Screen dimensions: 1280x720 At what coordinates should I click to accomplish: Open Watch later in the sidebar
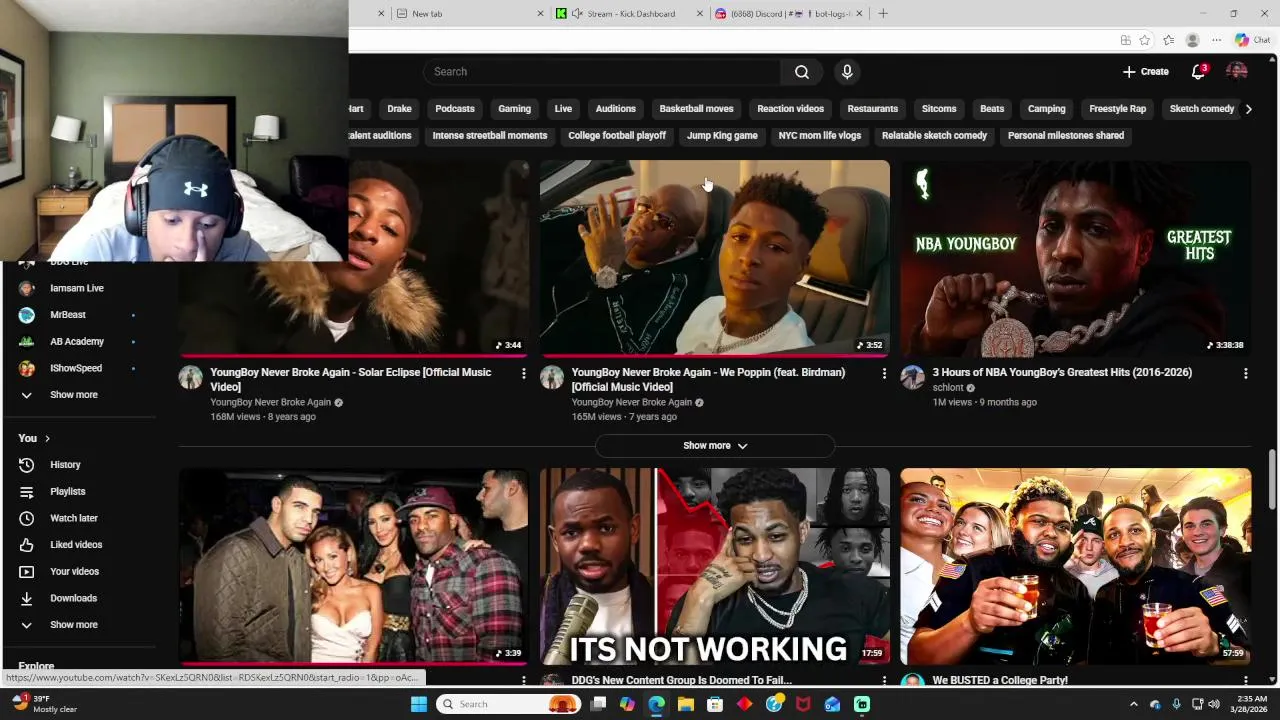tap(73, 518)
